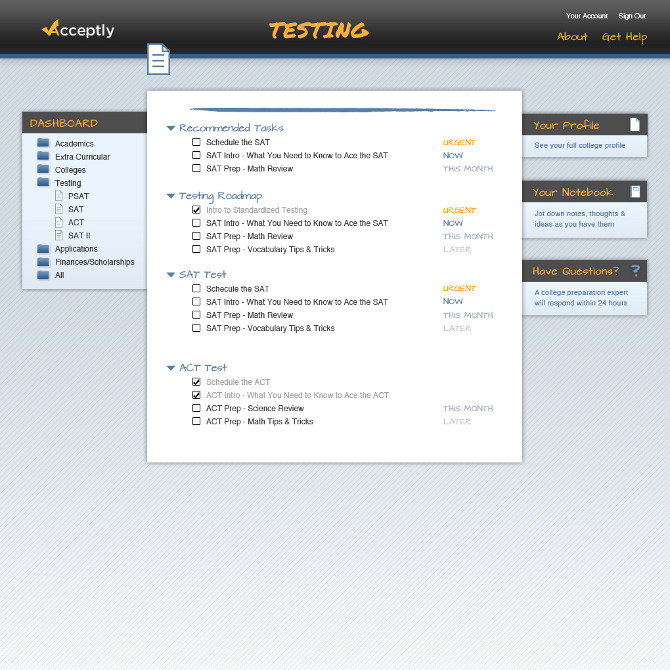Click the notebook icon in Your Notebook header
Screen dimensions: 670x670
(x=634, y=192)
